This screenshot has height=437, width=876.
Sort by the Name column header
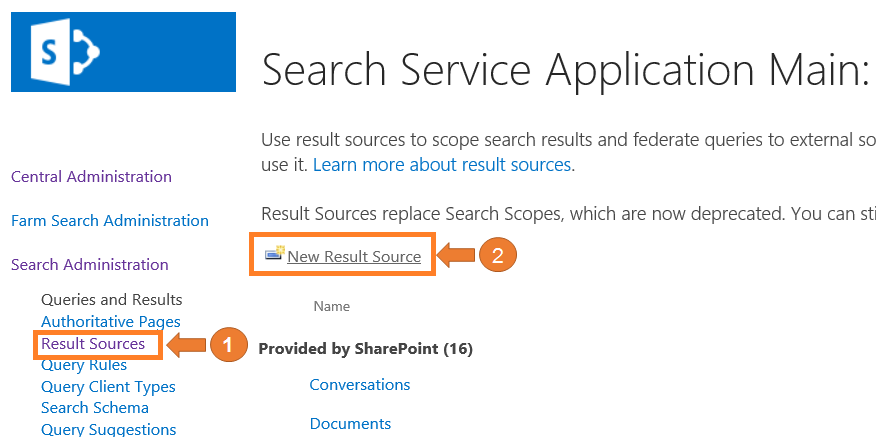[332, 307]
